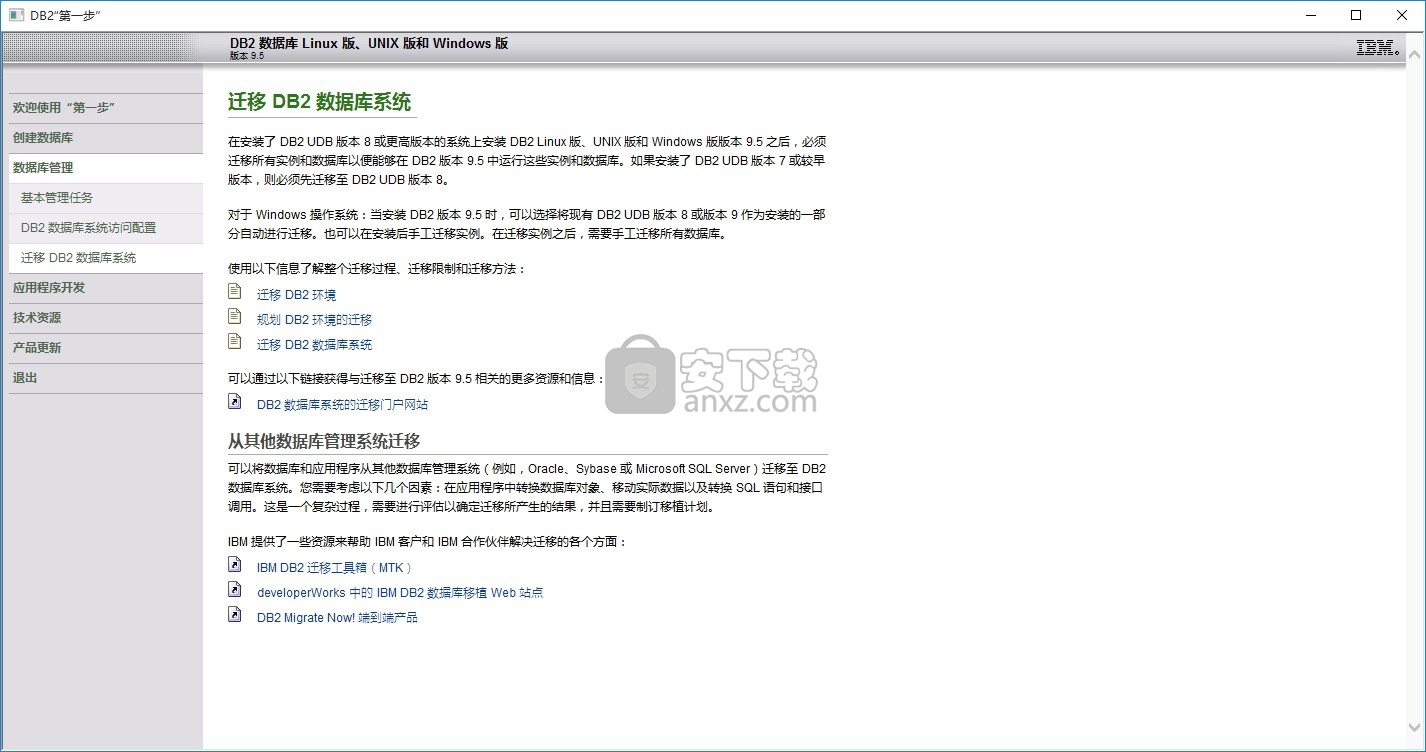
Task: Open DB2 Migrate Now! 端到端产品 link
Action: 337,618
